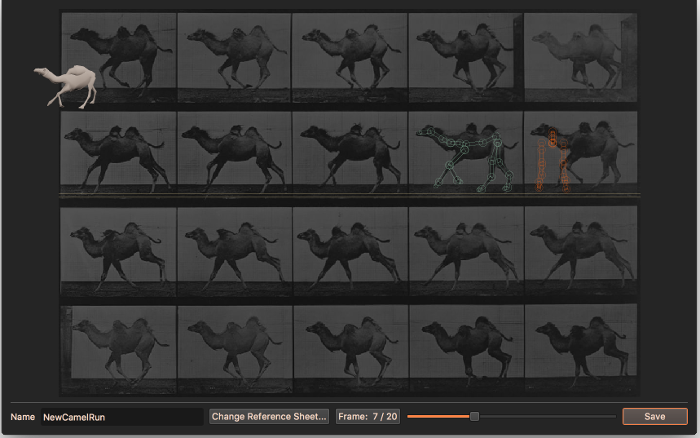Click the Frame 7 / 20 counter field
700x438 pixels.
pyautogui.click(x=367, y=416)
